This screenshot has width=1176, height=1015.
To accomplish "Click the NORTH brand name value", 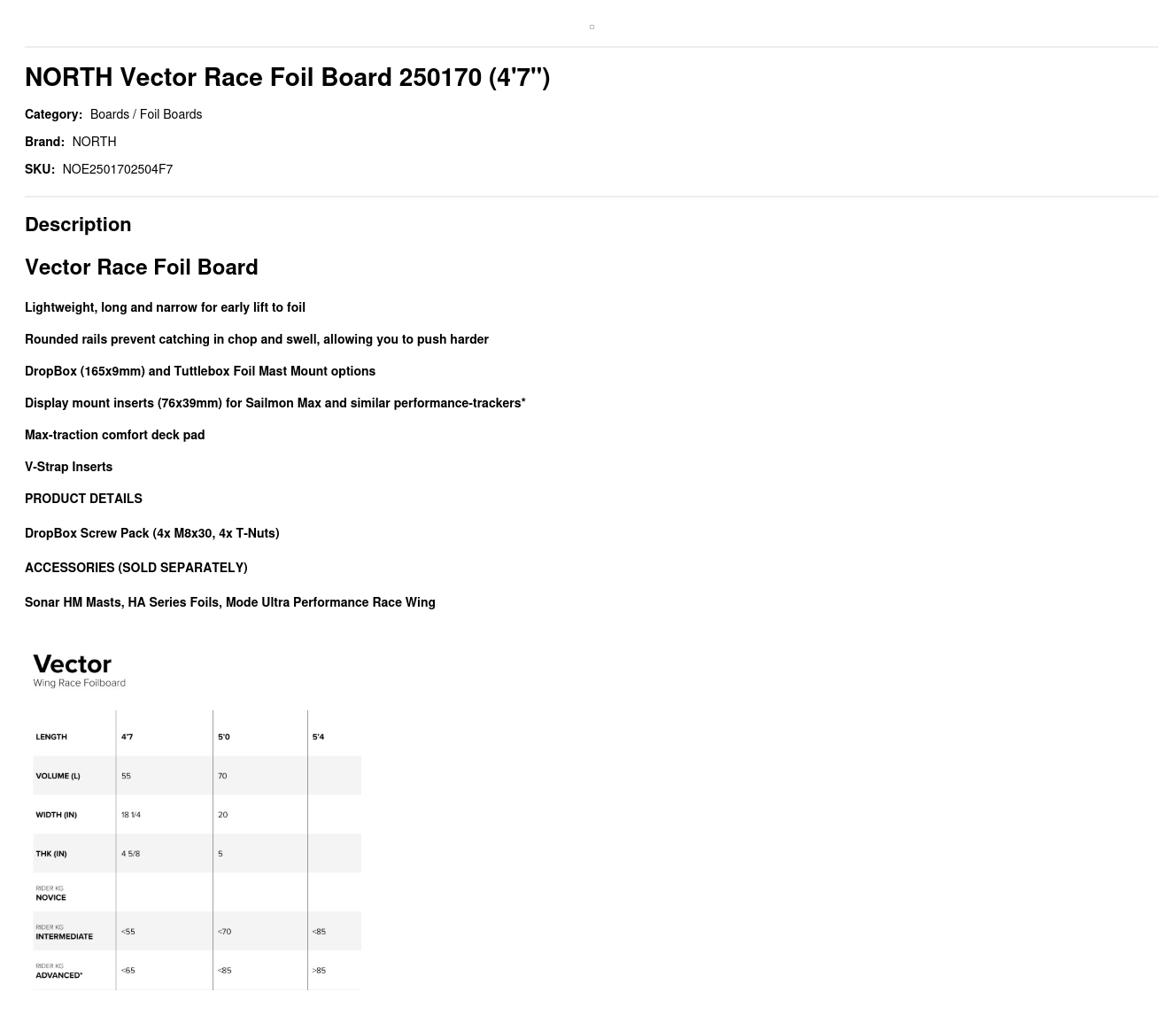I will (94, 142).
